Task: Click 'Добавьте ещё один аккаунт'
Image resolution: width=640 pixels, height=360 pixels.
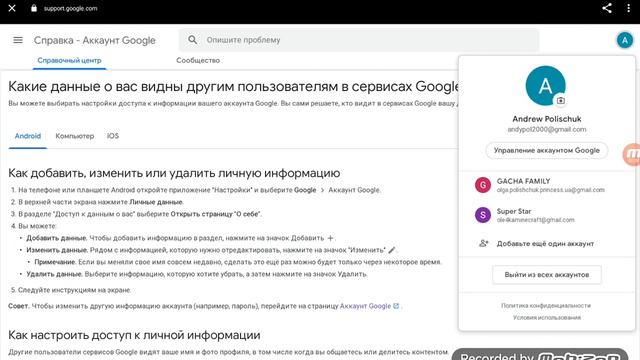Action: click(x=547, y=244)
